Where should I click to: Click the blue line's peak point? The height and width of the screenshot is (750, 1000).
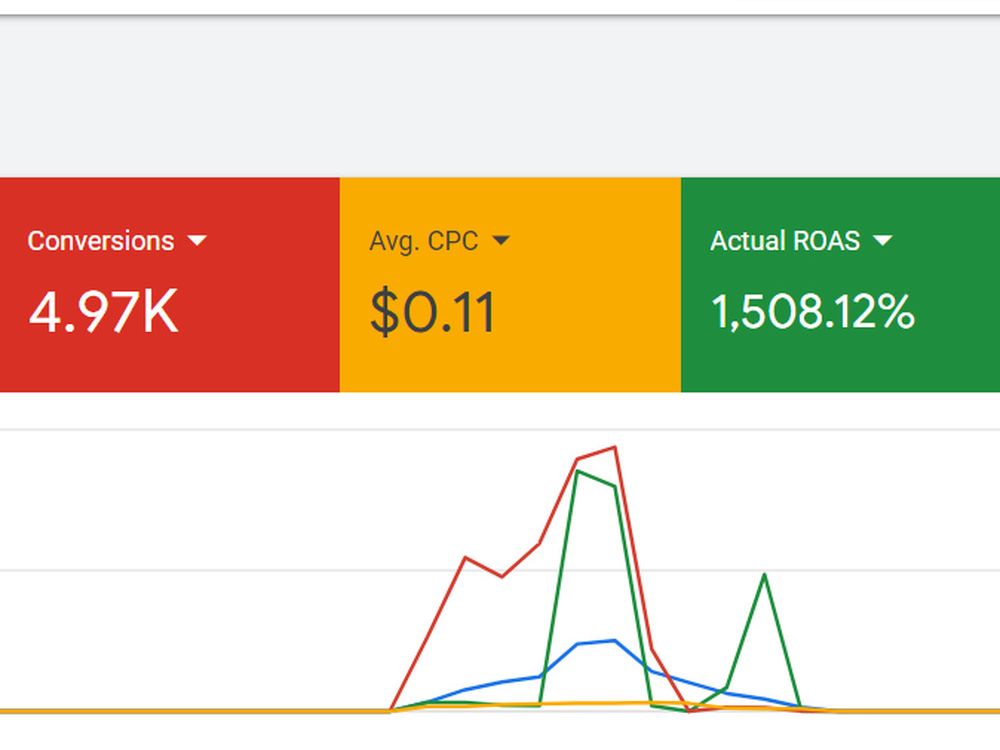tap(615, 641)
